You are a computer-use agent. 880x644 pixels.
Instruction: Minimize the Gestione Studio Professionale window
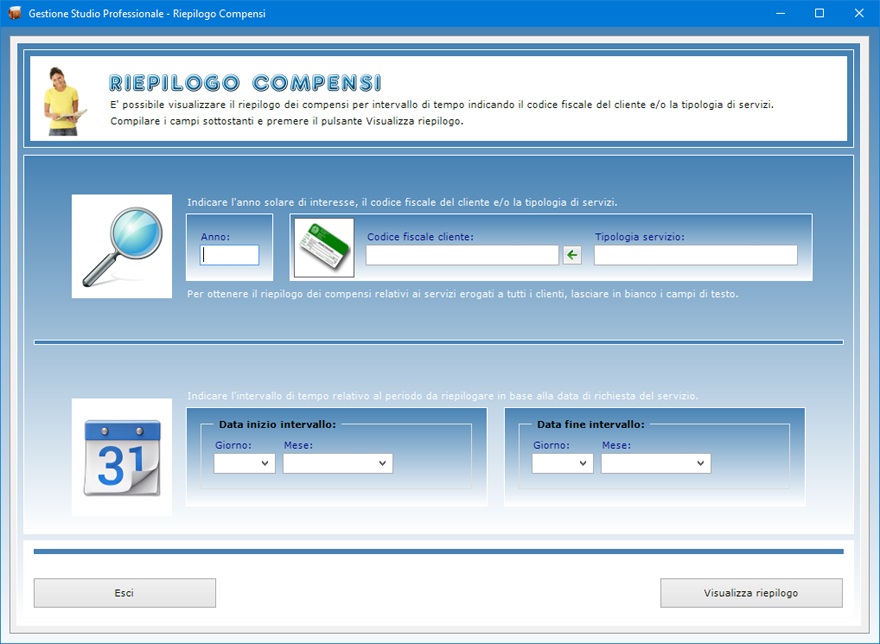point(780,13)
